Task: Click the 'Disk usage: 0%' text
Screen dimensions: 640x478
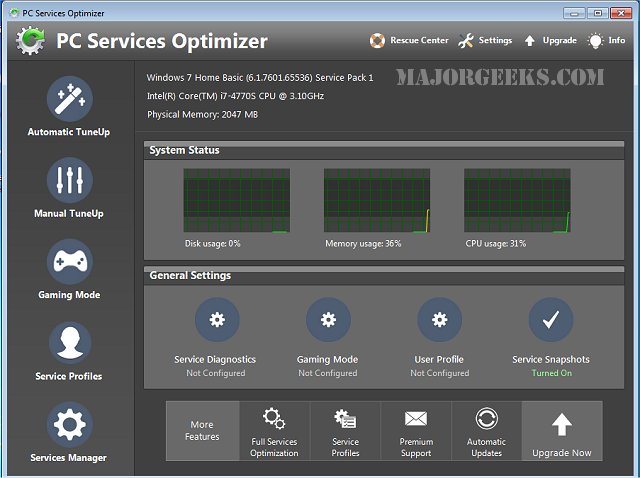Action: (x=213, y=244)
